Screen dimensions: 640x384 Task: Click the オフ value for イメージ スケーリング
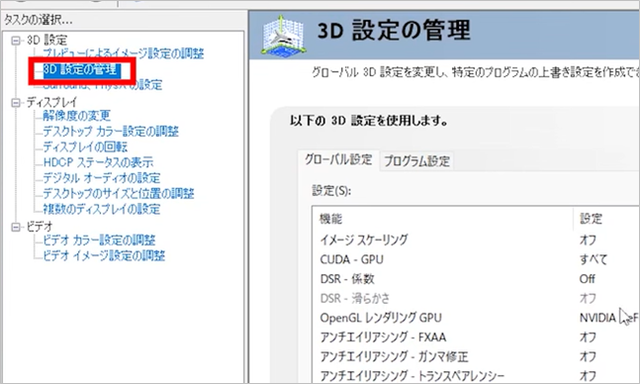[x=588, y=240]
